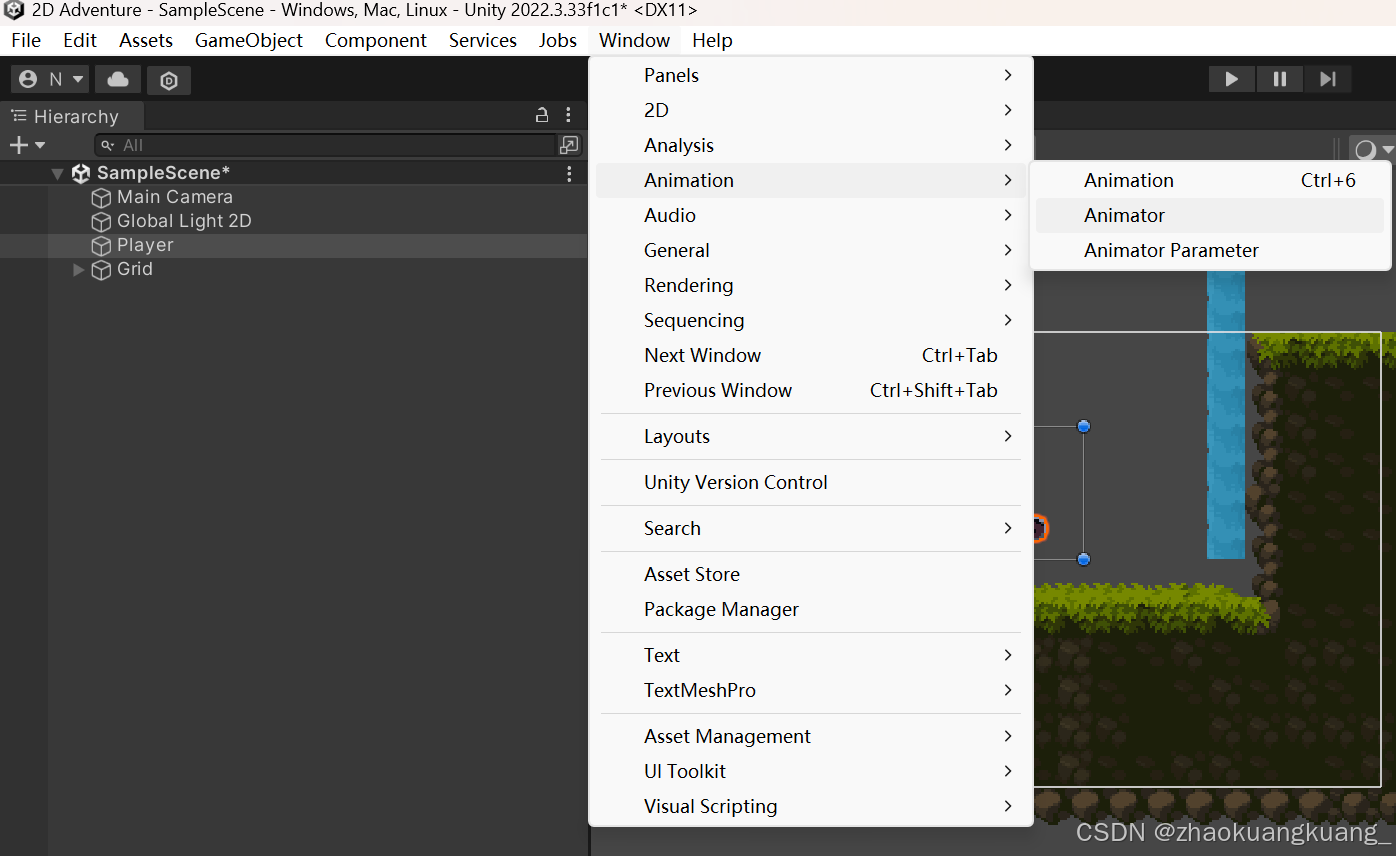Screen dimensions: 1396x856
Task: Open the Package Manager menu entry
Action: click(x=811, y=609)
